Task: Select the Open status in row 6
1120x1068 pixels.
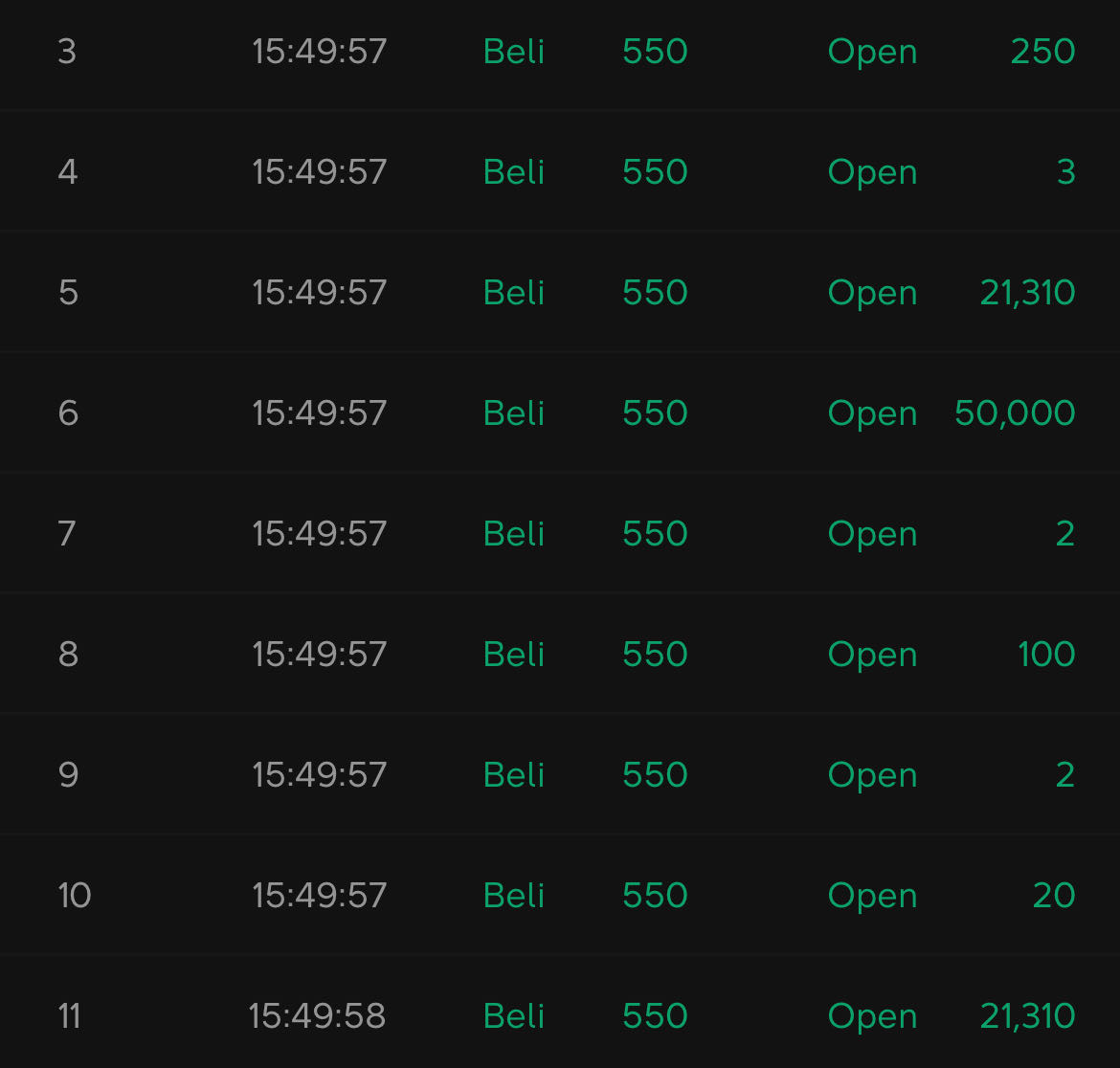Action: (x=872, y=413)
